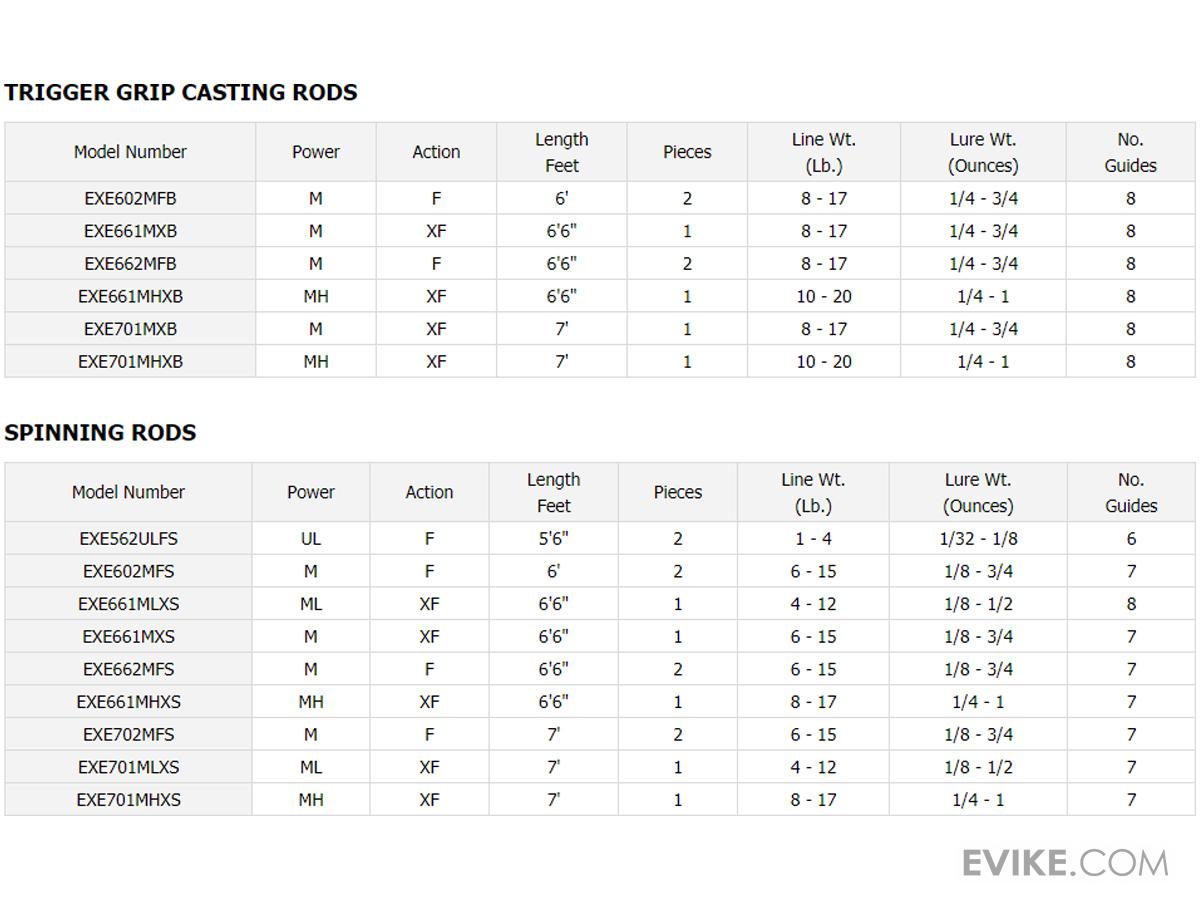Click the 5'6" length cell
The width and height of the screenshot is (1200, 900).
(x=553, y=538)
